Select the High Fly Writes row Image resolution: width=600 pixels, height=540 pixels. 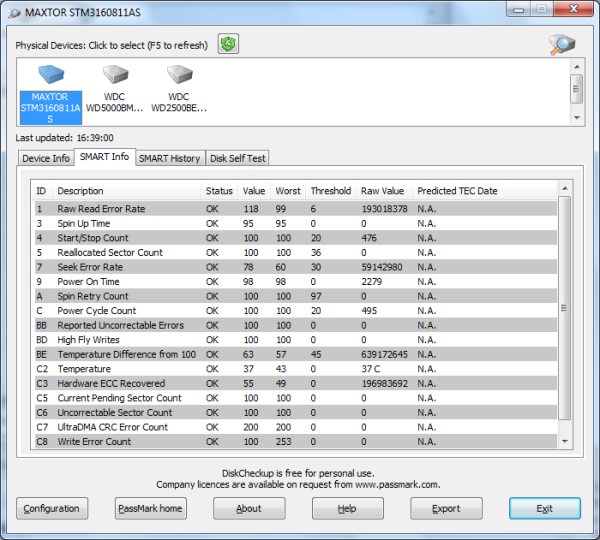tap(295, 339)
